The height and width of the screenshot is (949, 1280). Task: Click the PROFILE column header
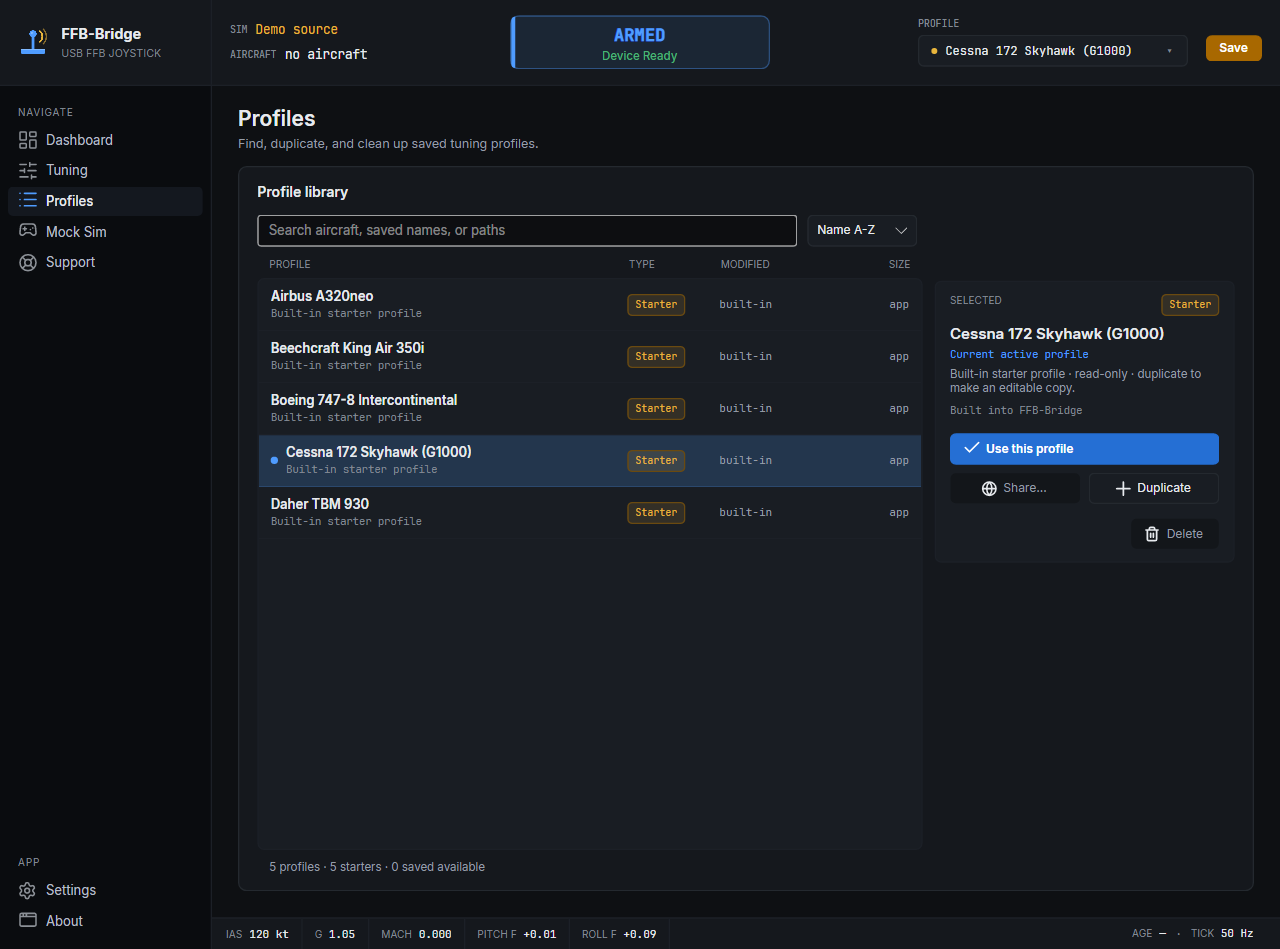pos(290,264)
